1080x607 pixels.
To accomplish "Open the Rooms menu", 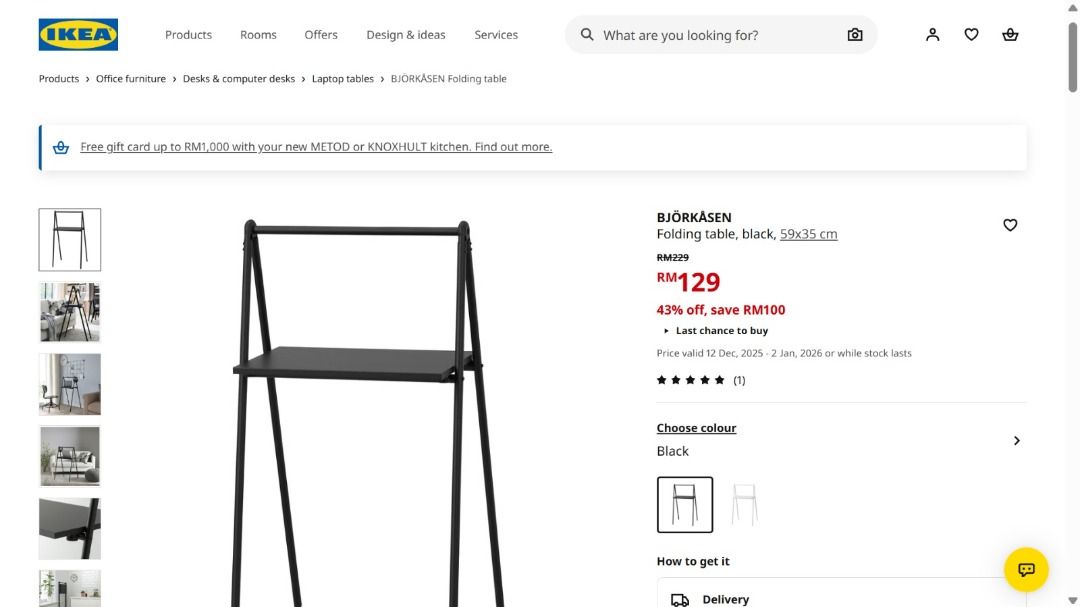I will coord(258,35).
